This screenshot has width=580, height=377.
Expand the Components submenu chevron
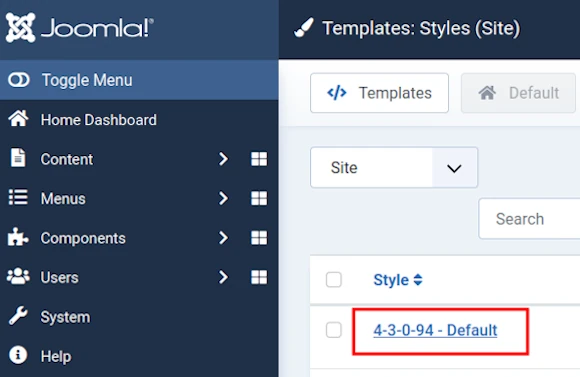point(223,238)
